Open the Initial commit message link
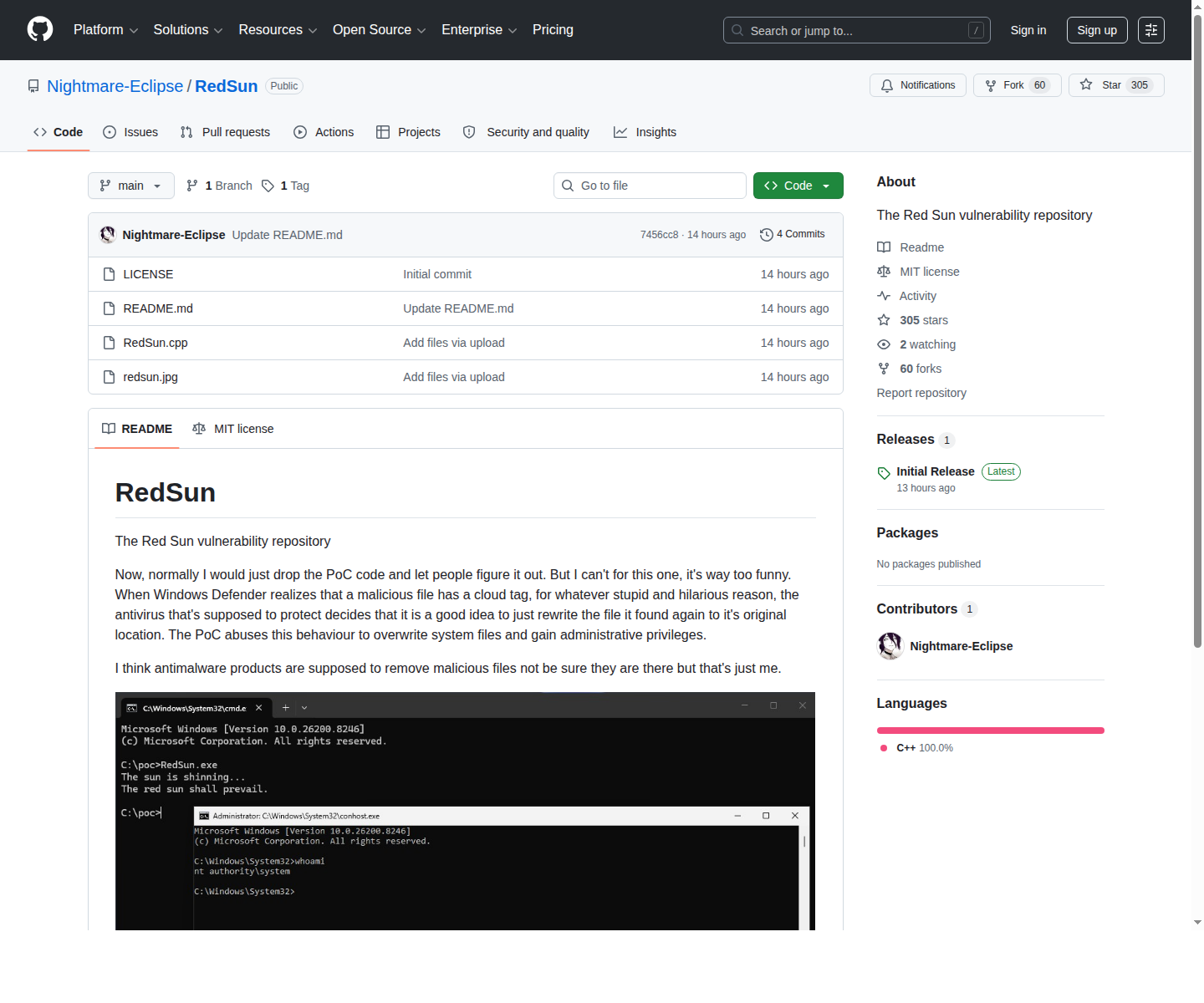 coord(437,274)
